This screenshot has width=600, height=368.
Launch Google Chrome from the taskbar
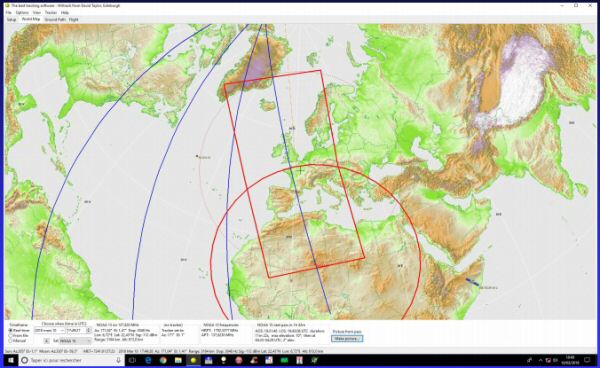click(x=163, y=360)
